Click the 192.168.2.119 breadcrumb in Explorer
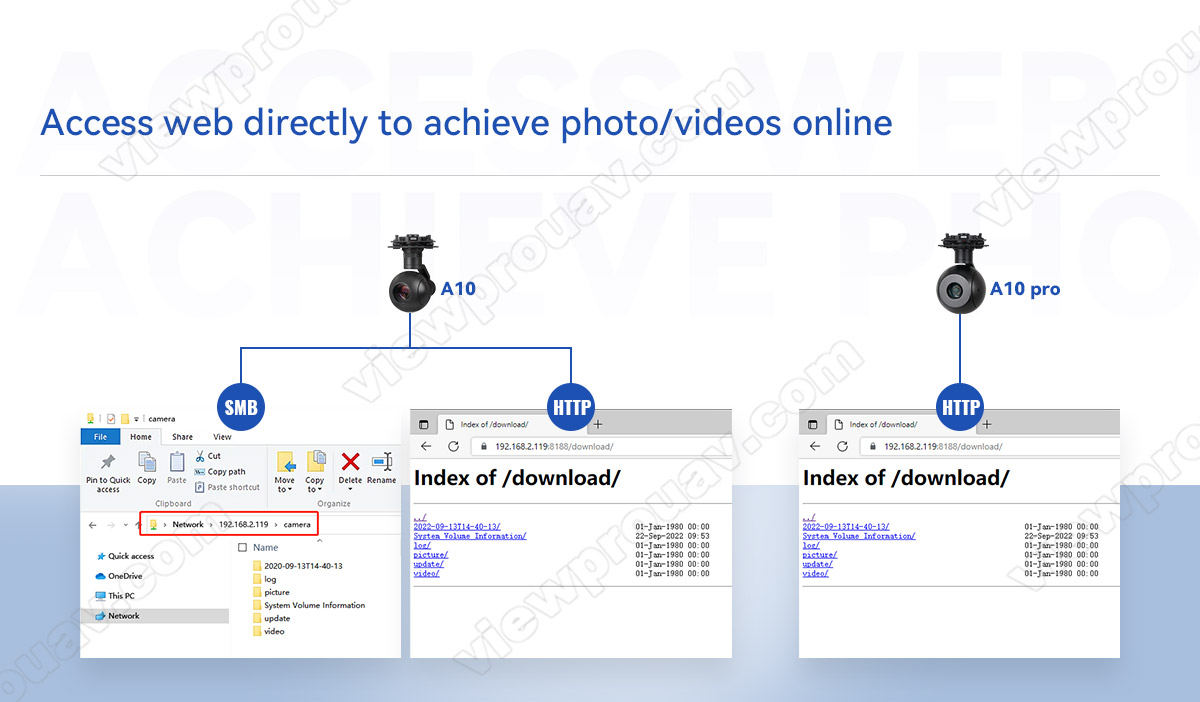This screenshot has height=702, width=1200. [243, 525]
